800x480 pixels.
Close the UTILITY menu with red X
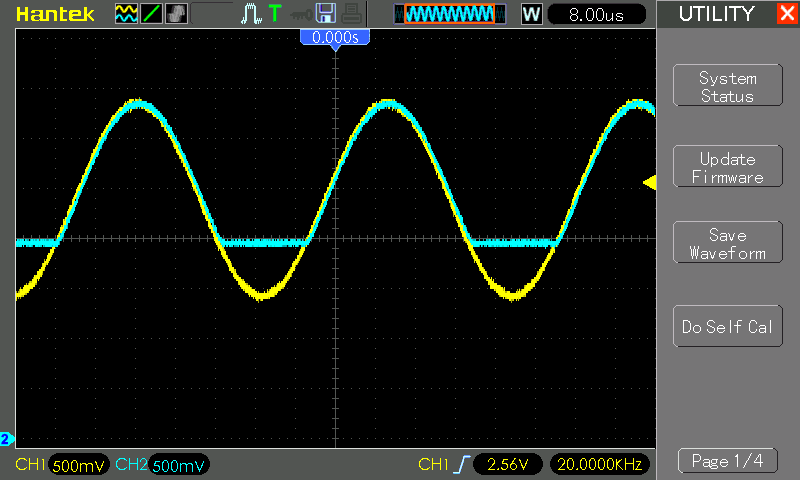(788, 13)
